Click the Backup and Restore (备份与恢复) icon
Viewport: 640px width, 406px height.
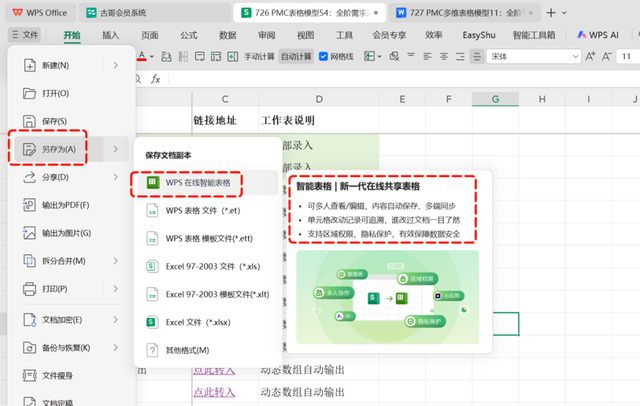click(x=29, y=348)
